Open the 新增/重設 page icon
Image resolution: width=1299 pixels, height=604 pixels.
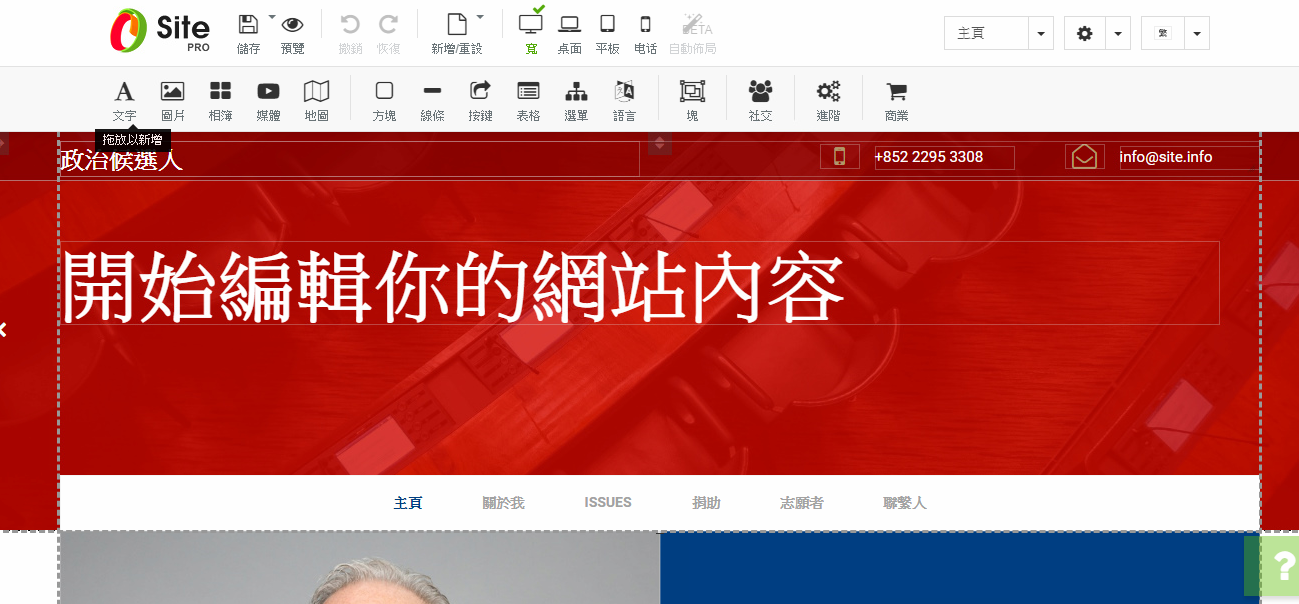pos(456,25)
